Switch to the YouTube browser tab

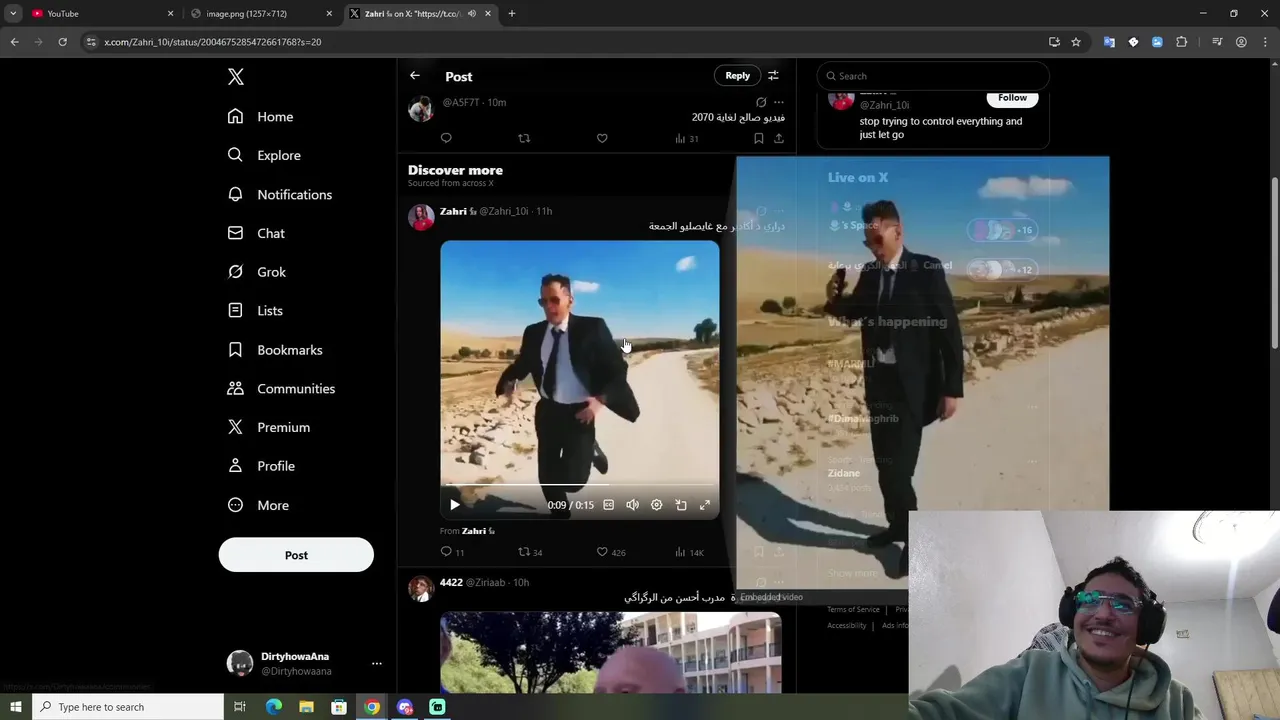pyautogui.click(x=100, y=14)
